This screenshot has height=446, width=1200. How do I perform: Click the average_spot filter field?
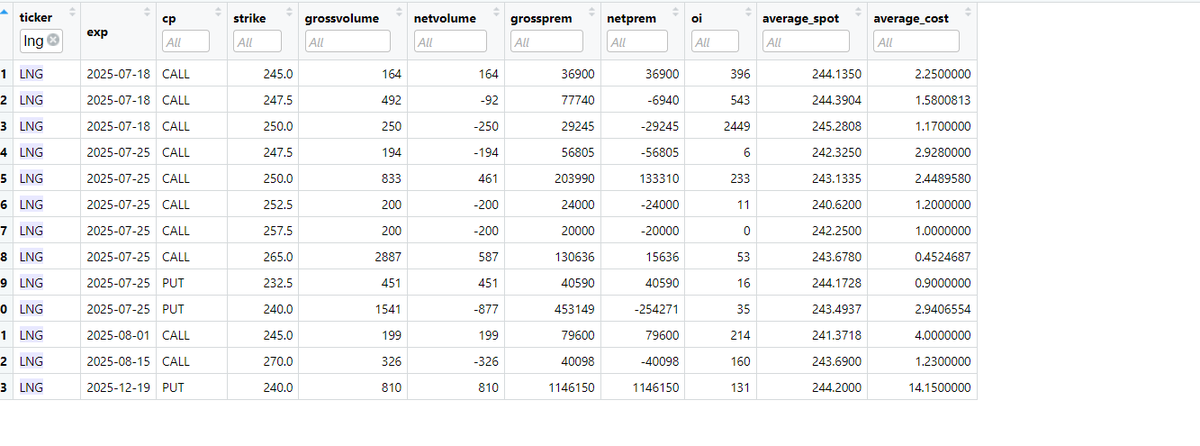coord(806,42)
